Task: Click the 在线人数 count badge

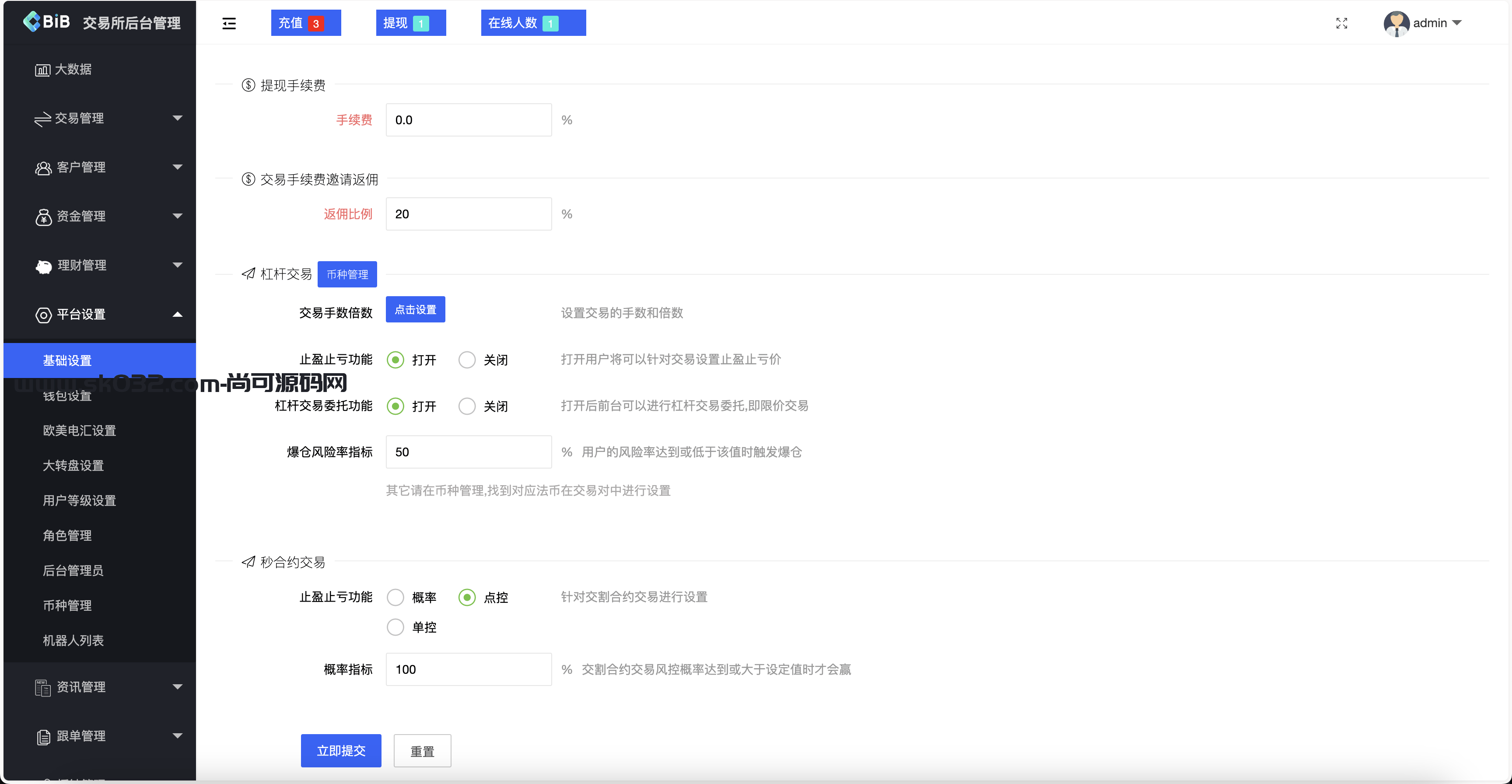Action: (x=550, y=24)
